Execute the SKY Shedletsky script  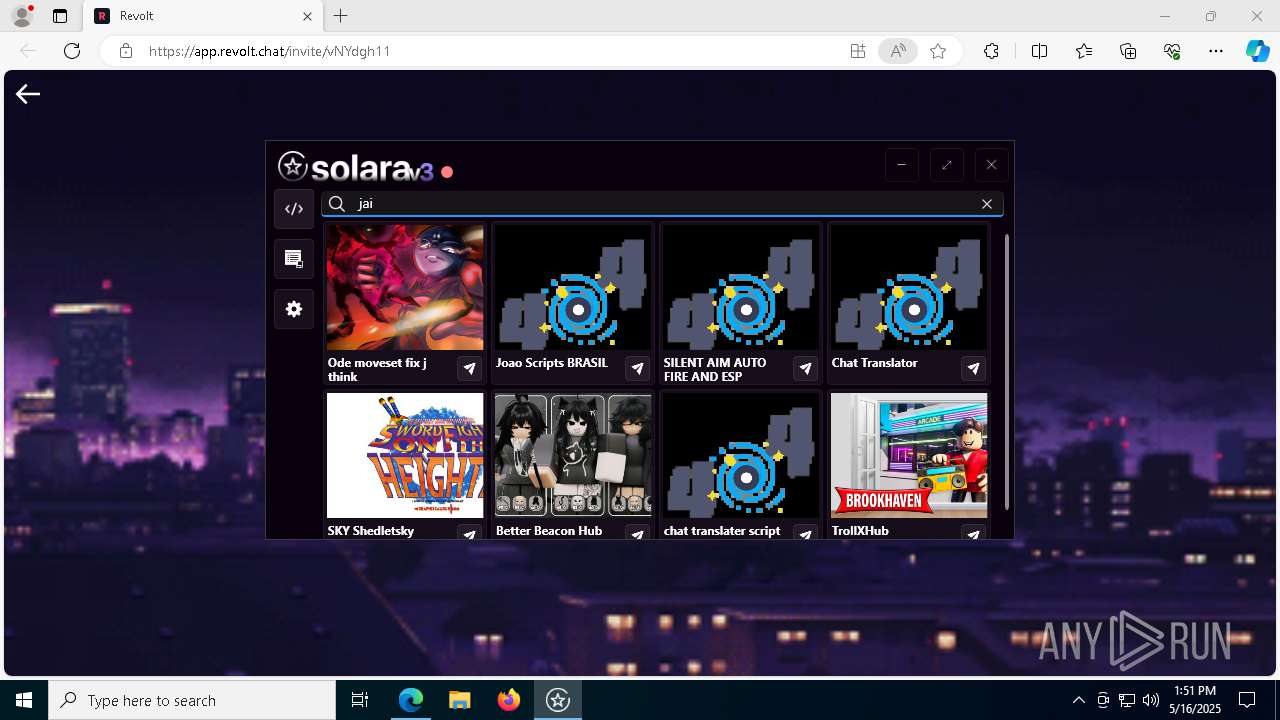click(x=469, y=534)
